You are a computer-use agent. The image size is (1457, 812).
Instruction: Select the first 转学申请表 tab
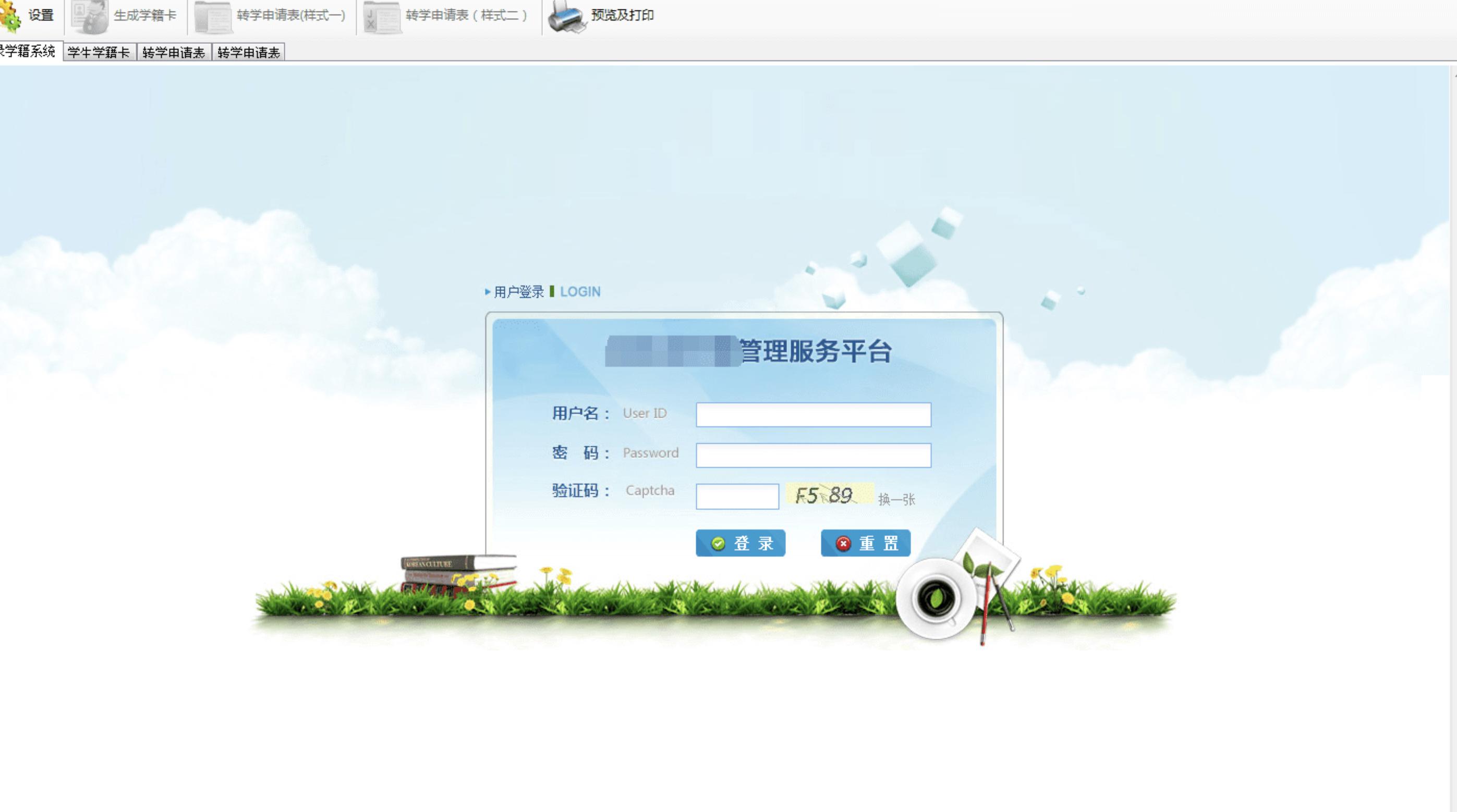tap(174, 53)
